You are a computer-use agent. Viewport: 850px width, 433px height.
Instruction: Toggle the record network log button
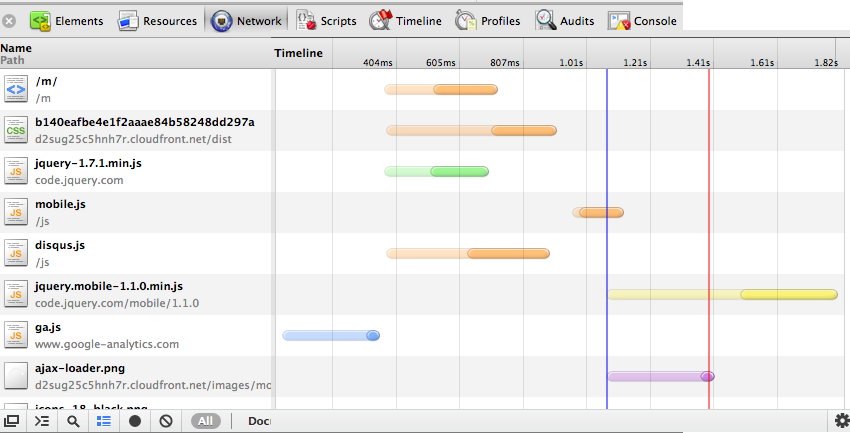134,421
